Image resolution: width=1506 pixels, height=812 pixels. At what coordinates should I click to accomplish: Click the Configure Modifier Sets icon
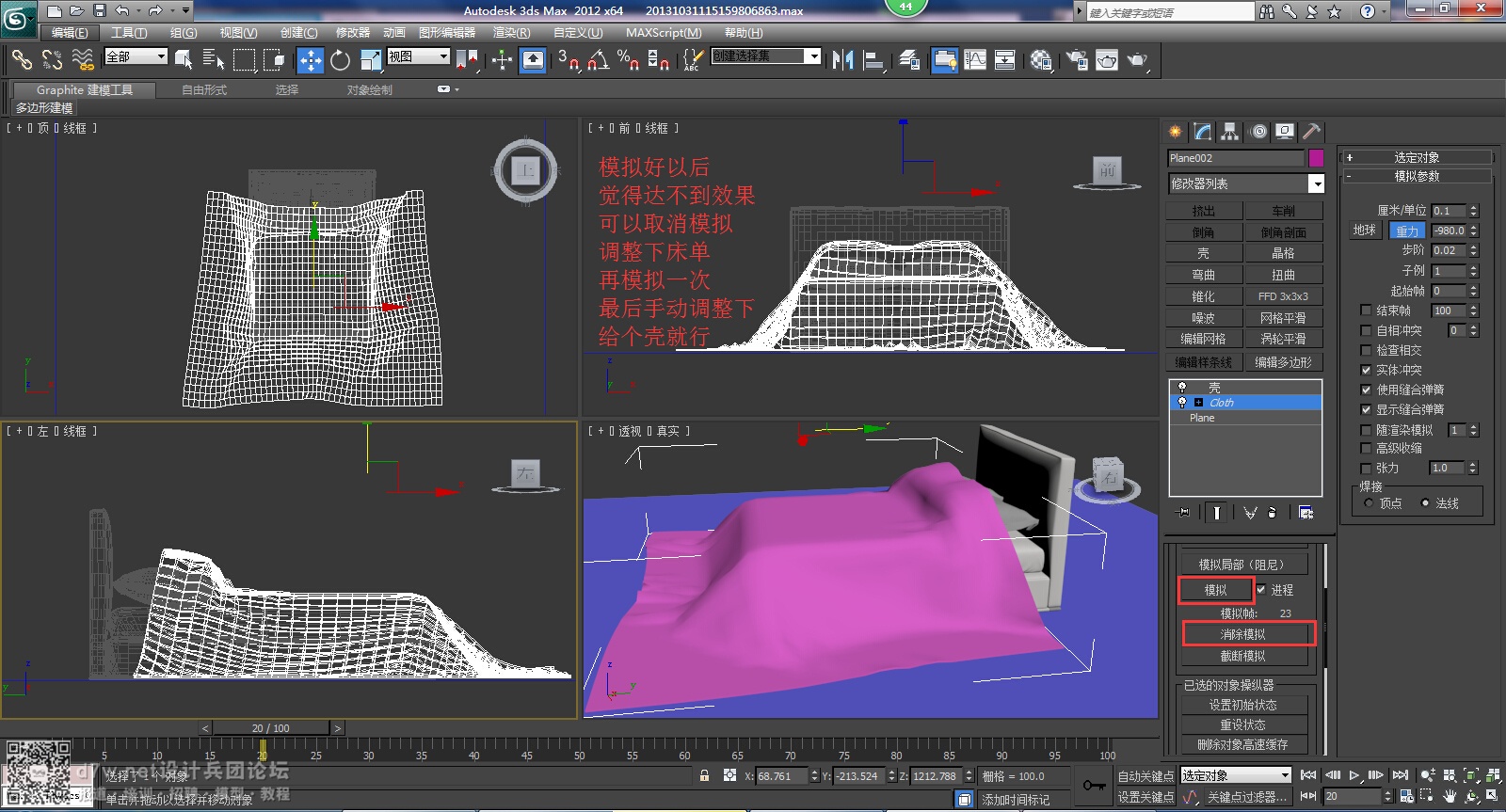tap(1306, 513)
